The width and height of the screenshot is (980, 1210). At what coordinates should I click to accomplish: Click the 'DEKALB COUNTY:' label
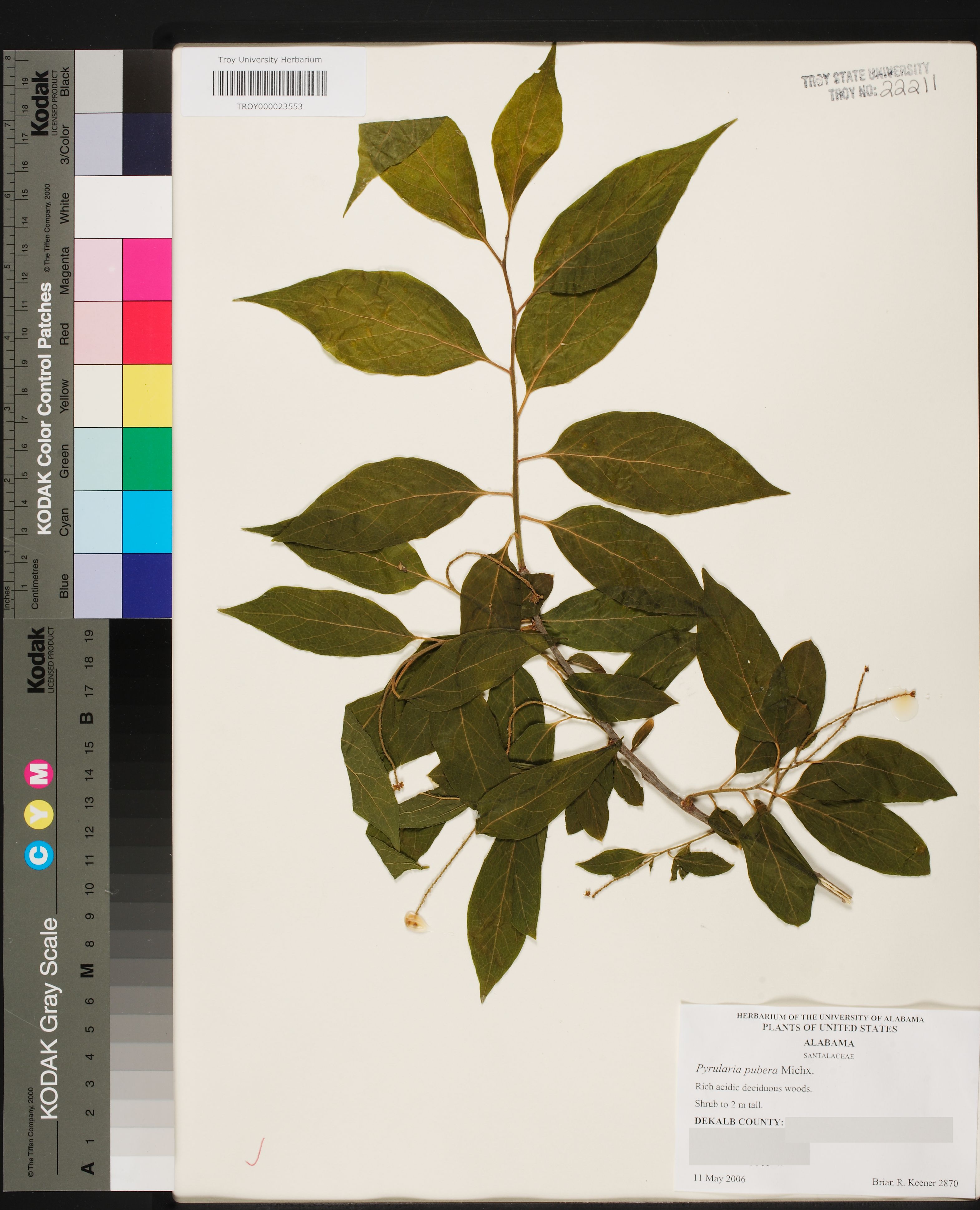pyautogui.click(x=739, y=1121)
